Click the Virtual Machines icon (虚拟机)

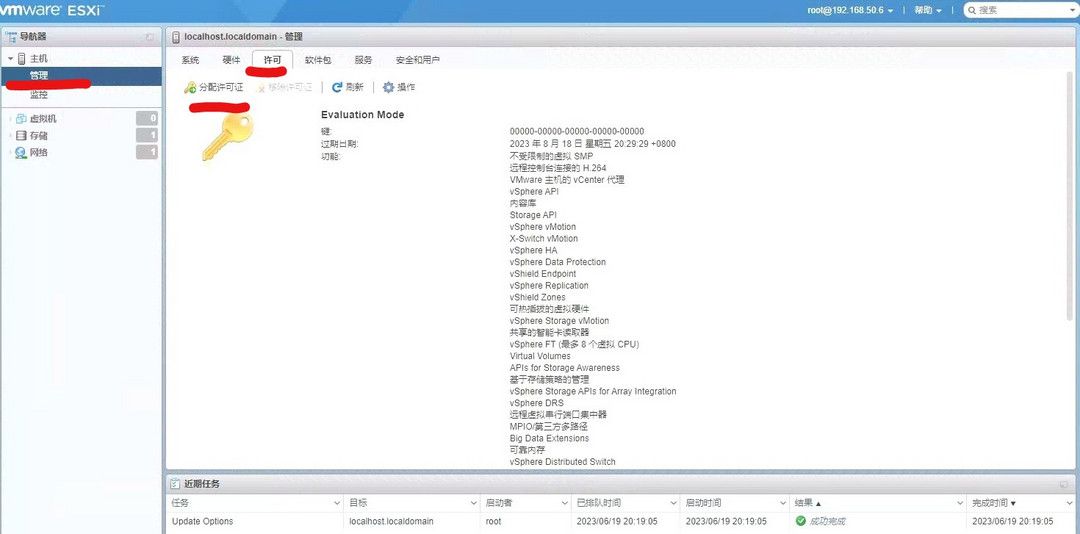pos(21,119)
